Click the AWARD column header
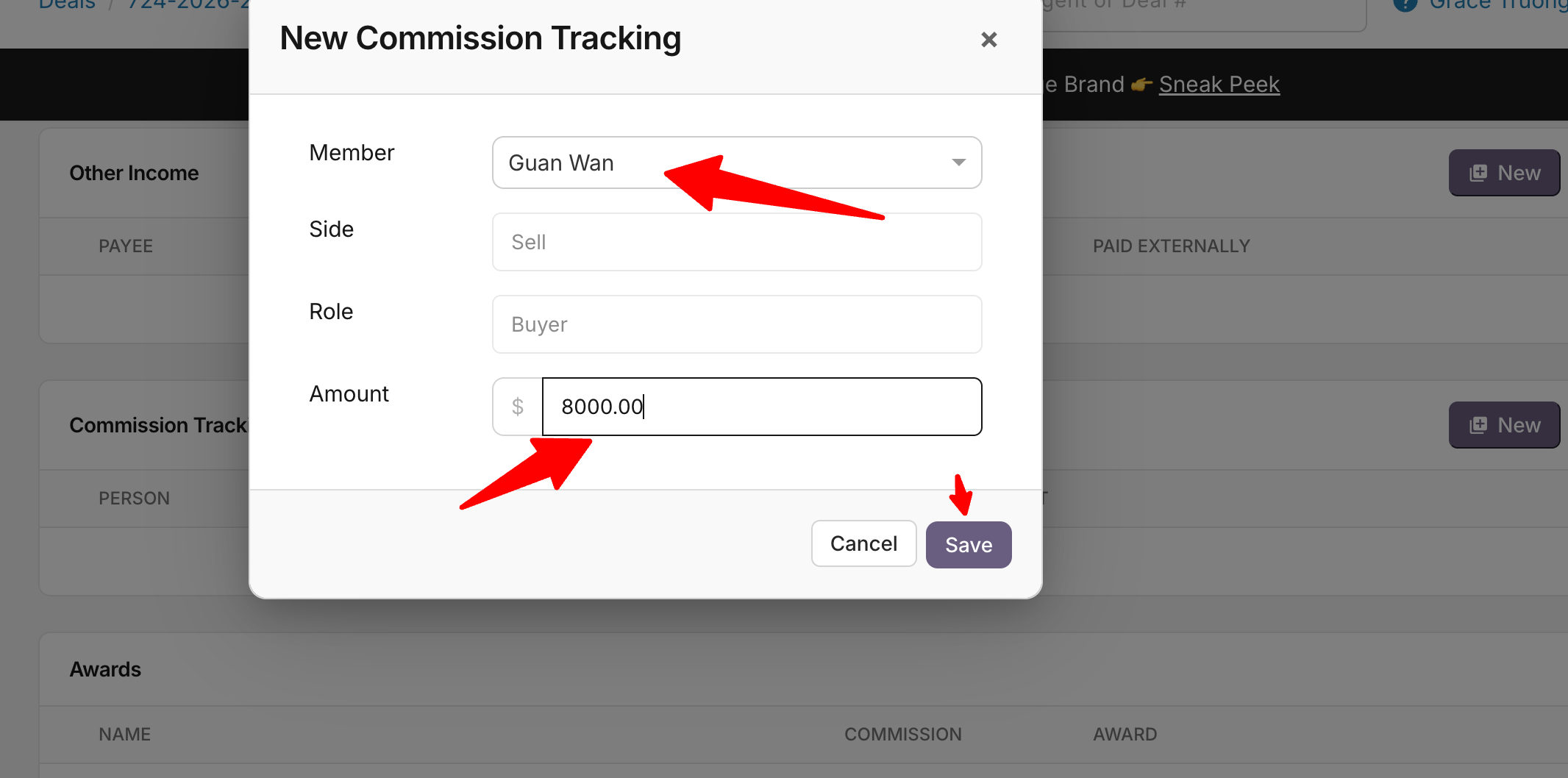This screenshot has width=1568, height=778. click(x=1125, y=734)
